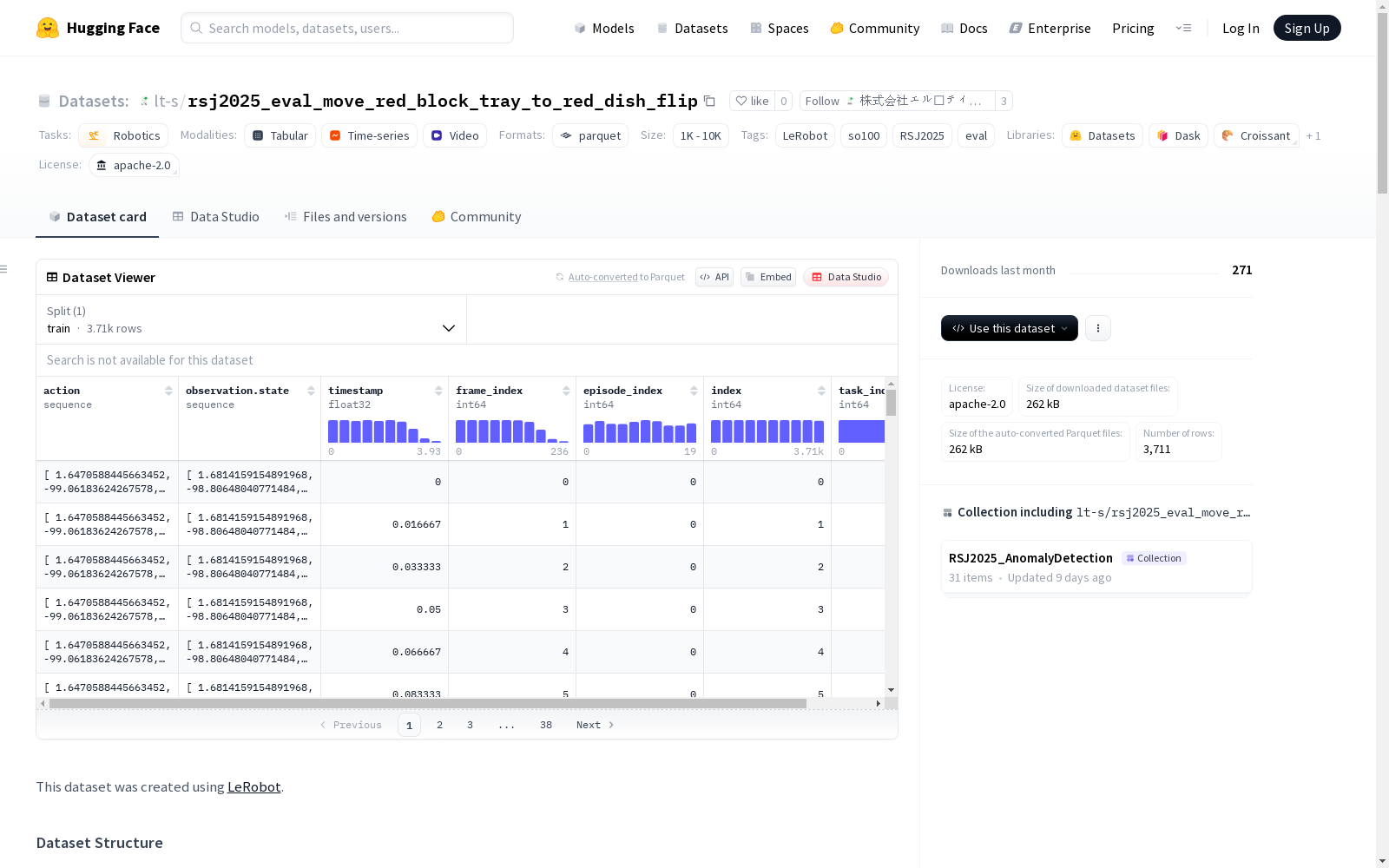This screenshot has width=1389, height=868.
Task: Click the lt-s organization avatar icon
Action: click(x=144, y=101)
